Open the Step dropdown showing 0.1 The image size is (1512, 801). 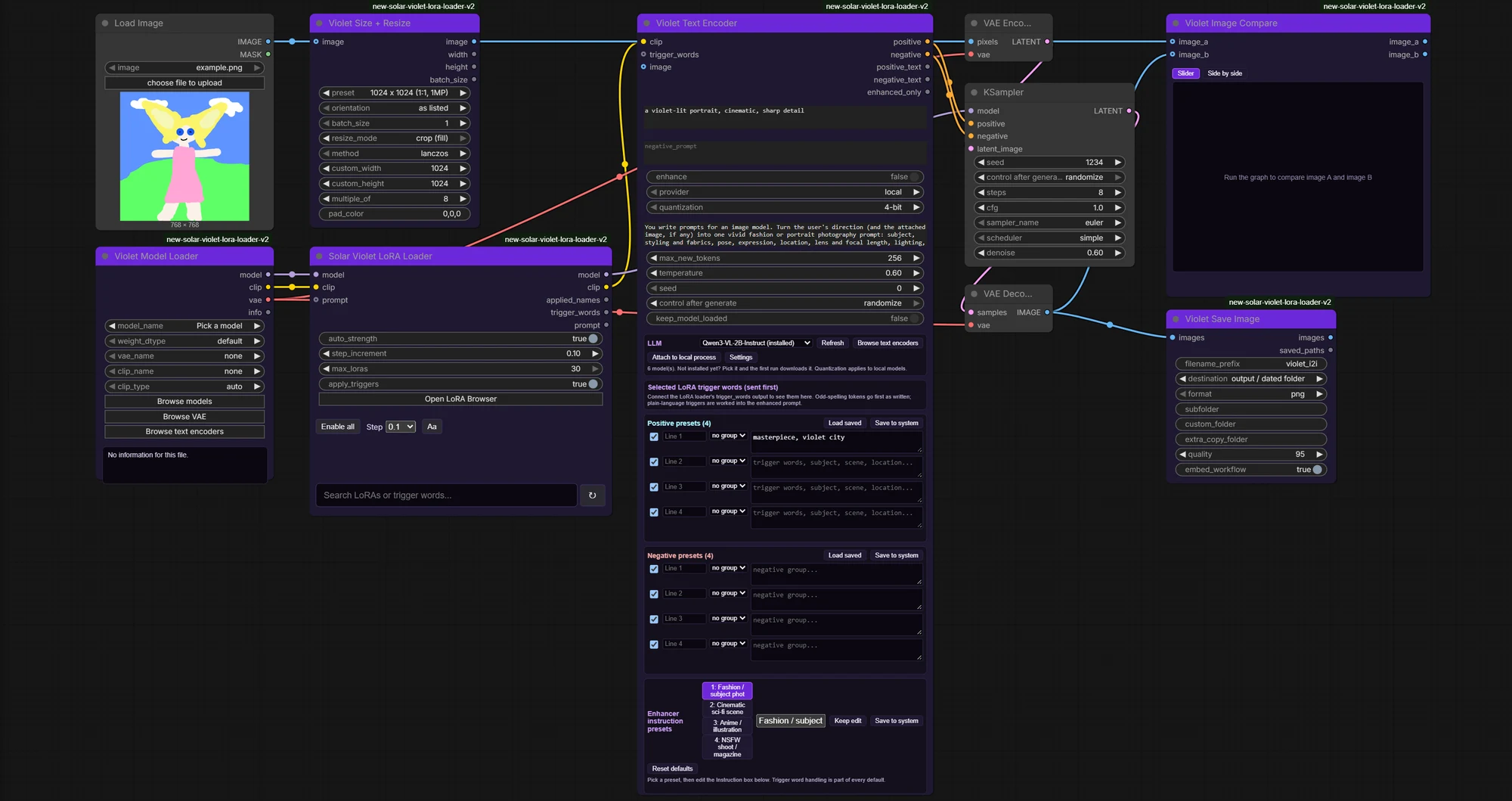(401, 427)
